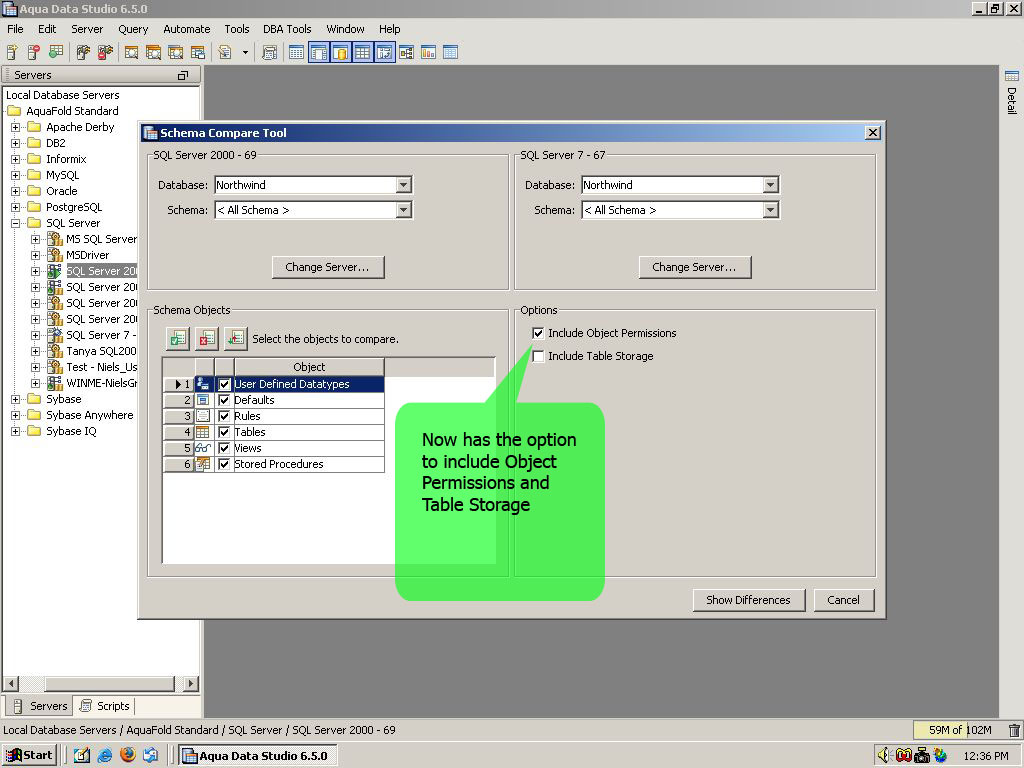
Task: Click the Firefox icon in the quick launch
Action: 128,755
